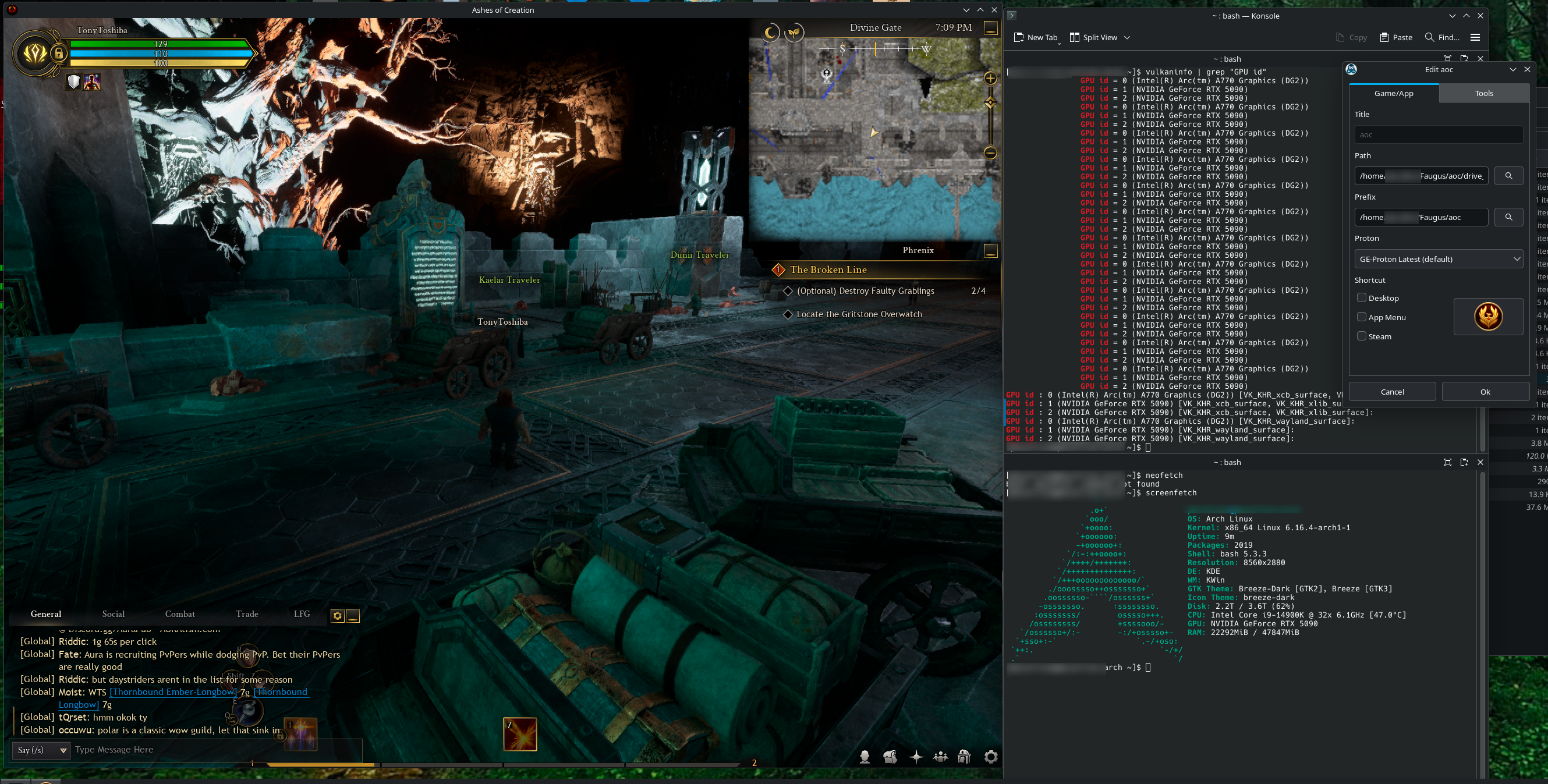Click the green health bar showing 129
The width and height of the screenshot is (1548, 784).
pos(160,44)
